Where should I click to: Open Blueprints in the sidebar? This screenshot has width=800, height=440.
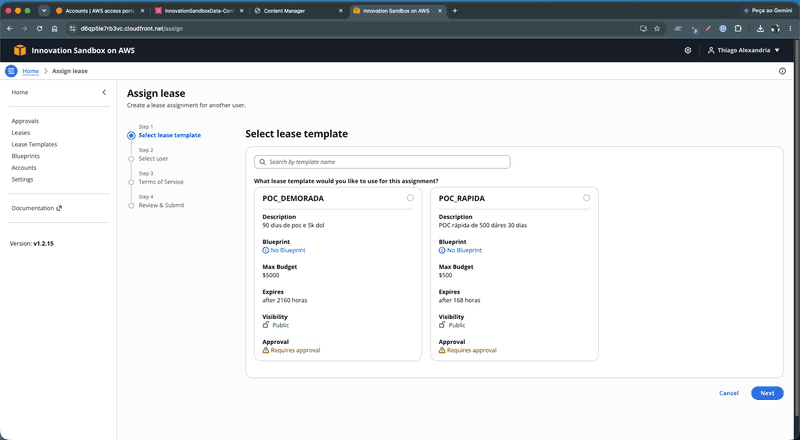[x=26, y=156]
